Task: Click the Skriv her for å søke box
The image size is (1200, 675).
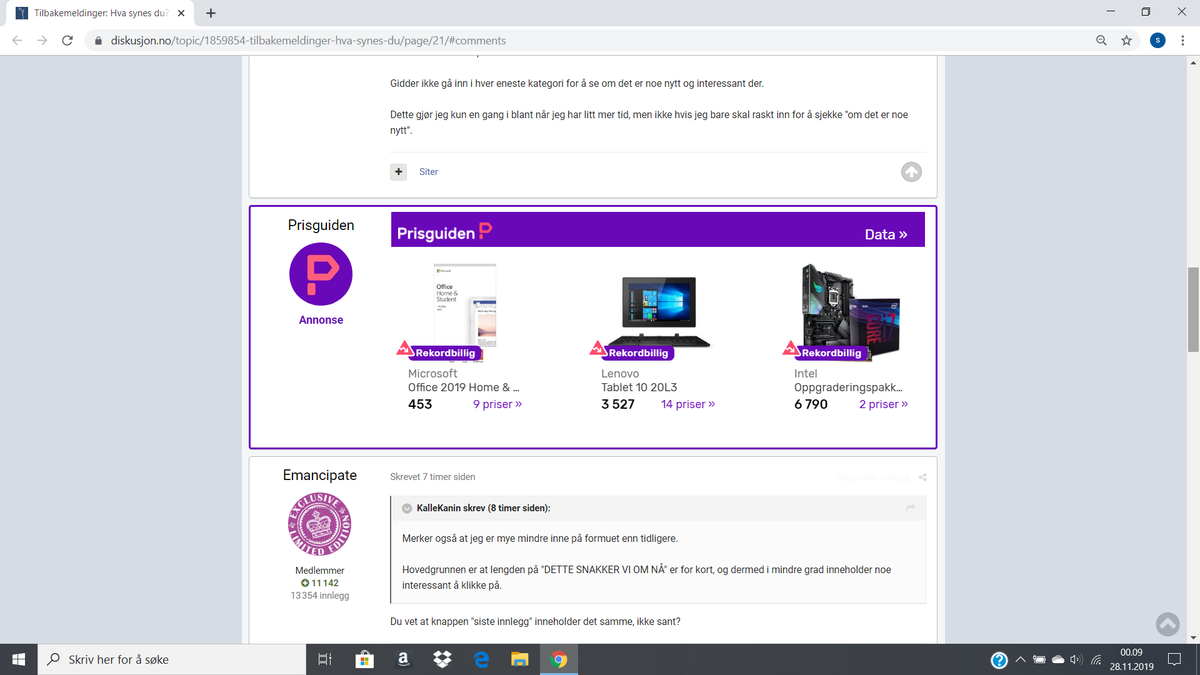Action: [170, 660]
